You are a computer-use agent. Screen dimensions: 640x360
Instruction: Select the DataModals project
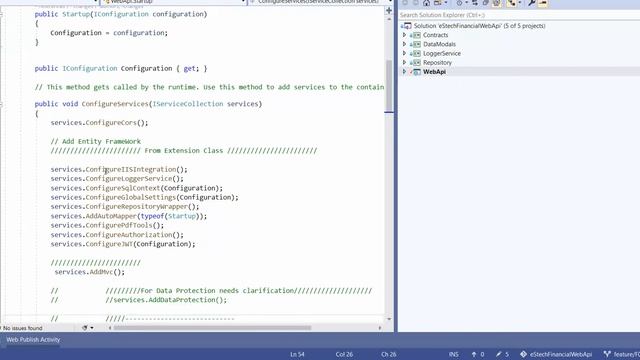point(439,44)
